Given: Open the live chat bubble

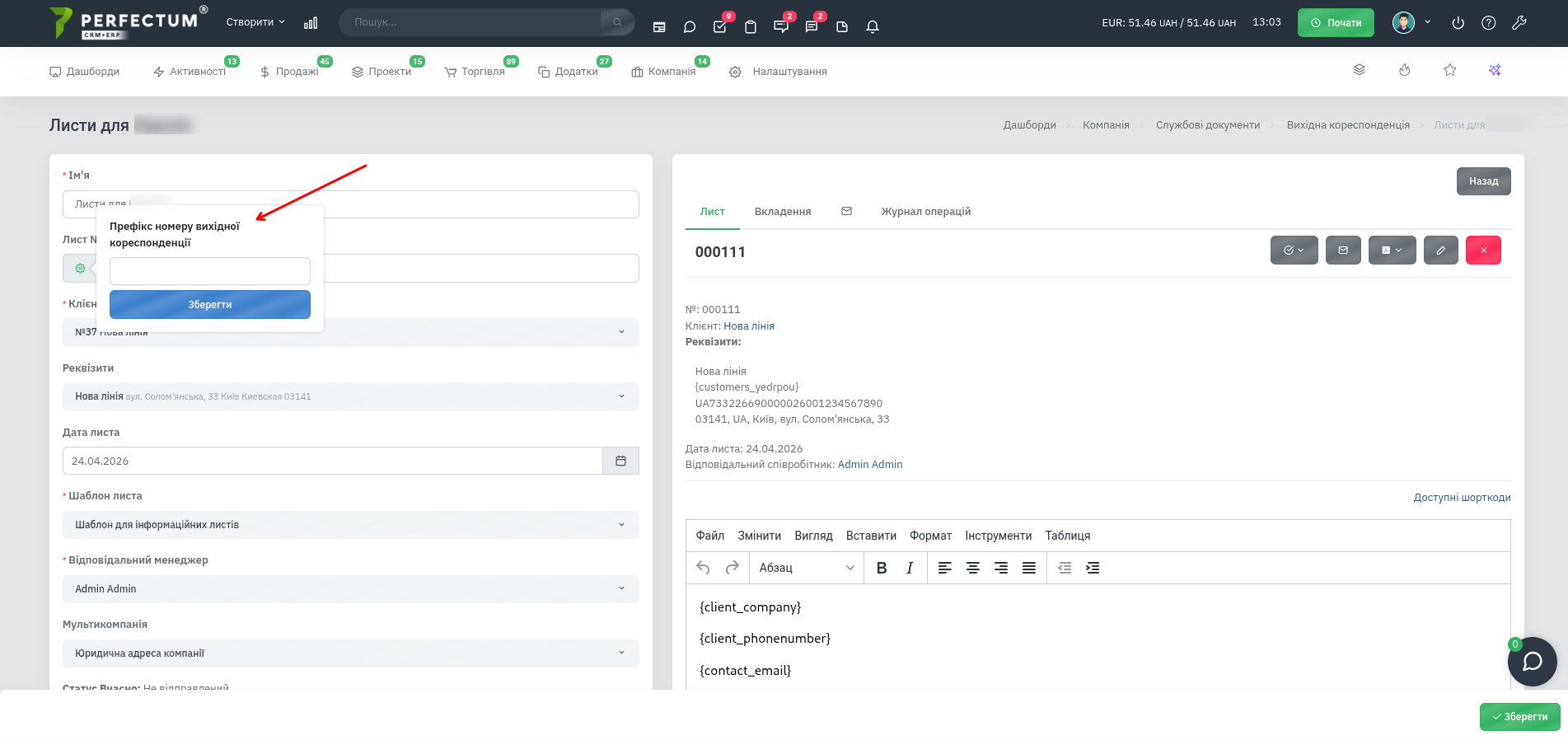Looking at the screenshot, I should click(x=1532, y=662).
